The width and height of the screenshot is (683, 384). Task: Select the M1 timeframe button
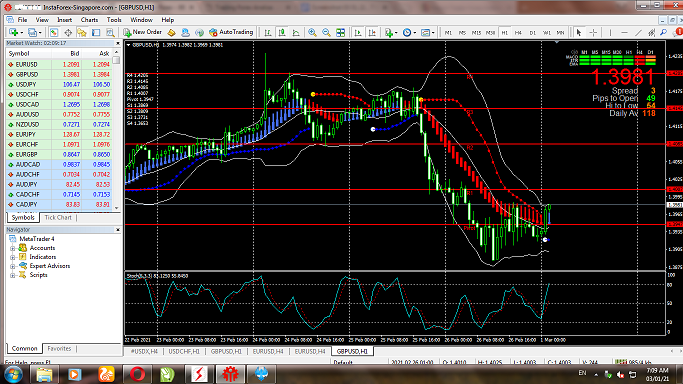448,33
